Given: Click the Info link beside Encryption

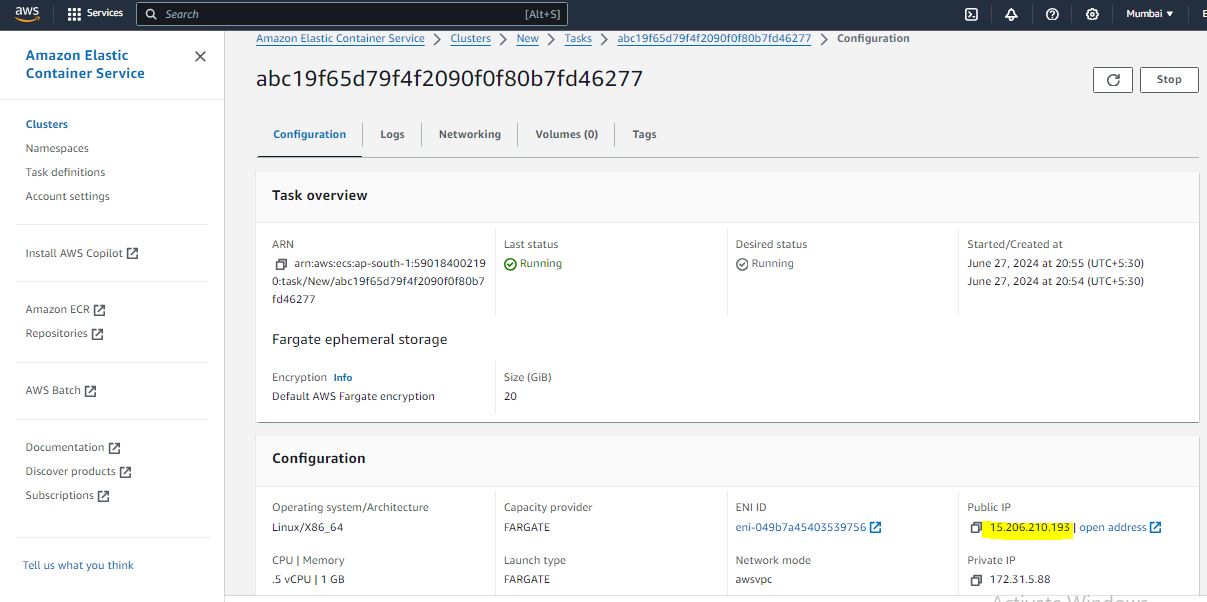Looking at the screenshot, I should pyautogui.click(x=342, y=377).
